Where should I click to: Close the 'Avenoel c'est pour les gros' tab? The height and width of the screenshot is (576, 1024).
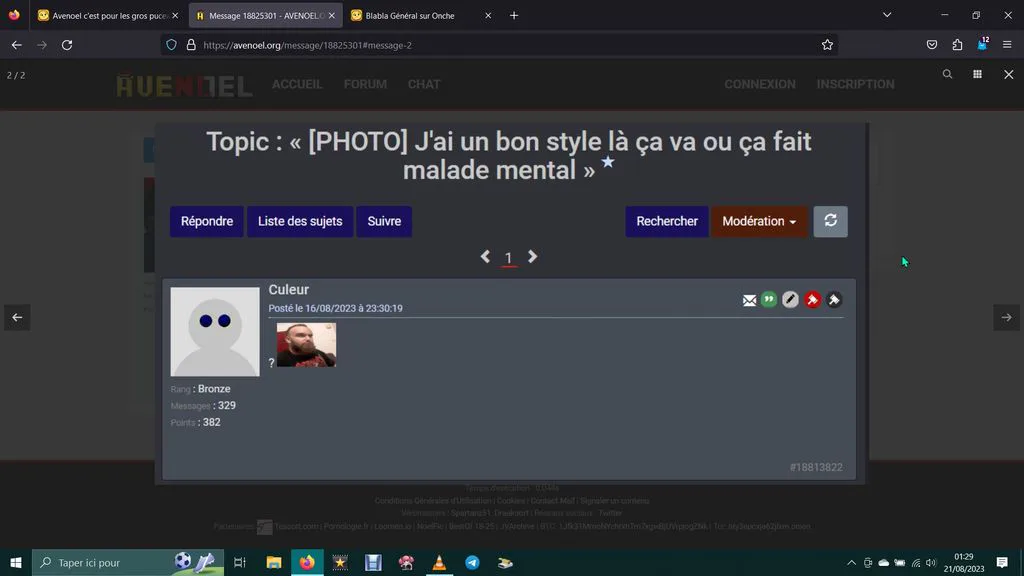pos(175,16)
